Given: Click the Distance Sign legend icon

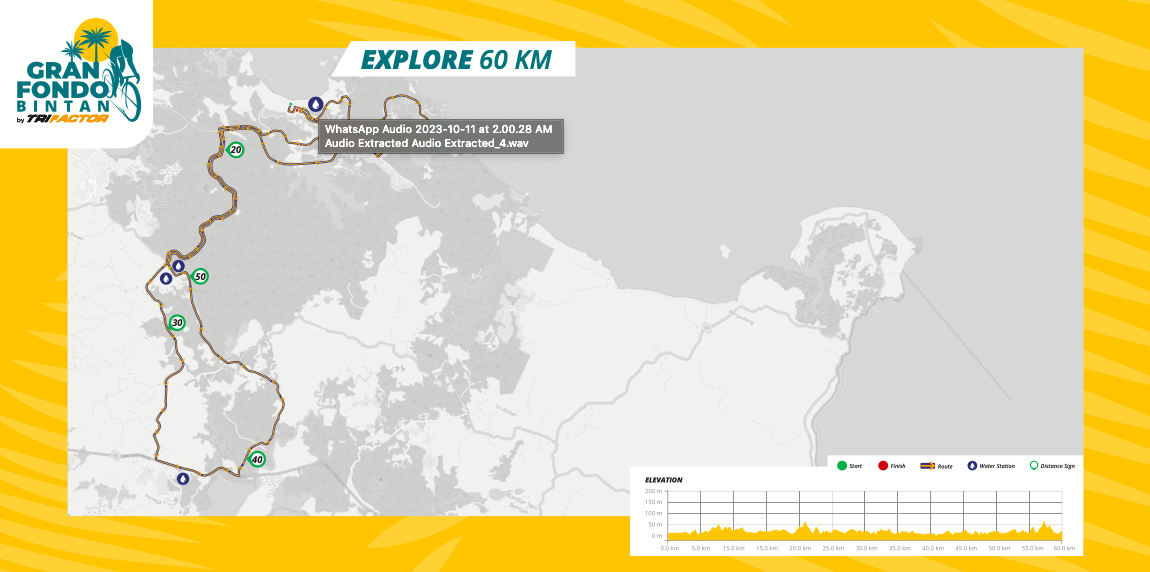Looking at the screenshot, I should click(1034, 466).
